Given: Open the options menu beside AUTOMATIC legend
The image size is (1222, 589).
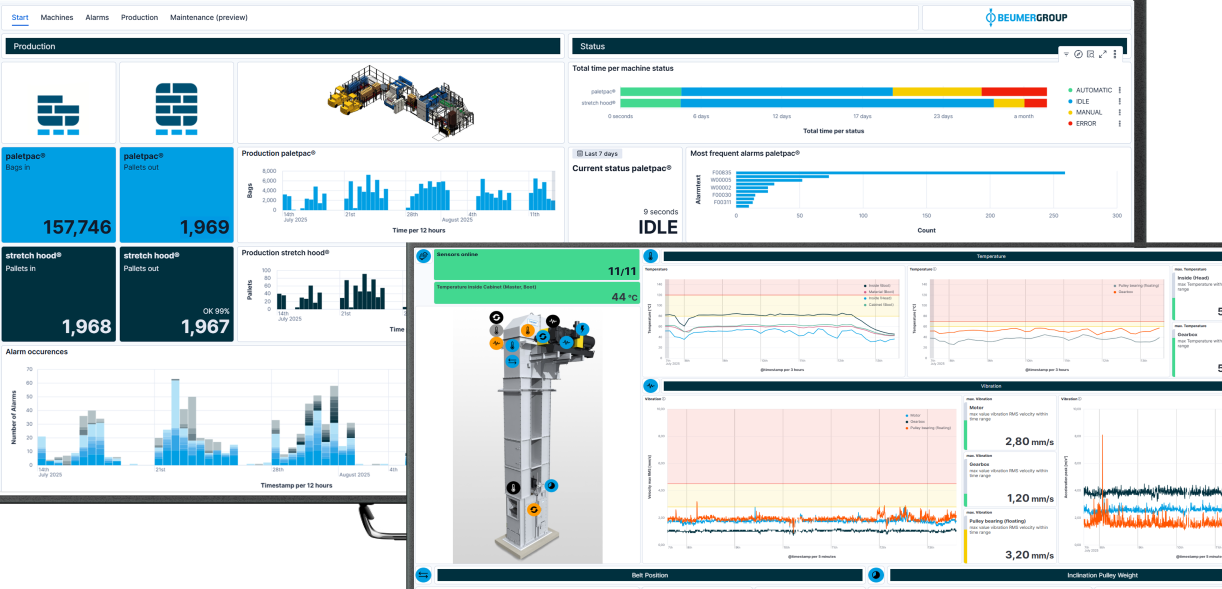Looking at the screenshot, I should coord(1120,90).
